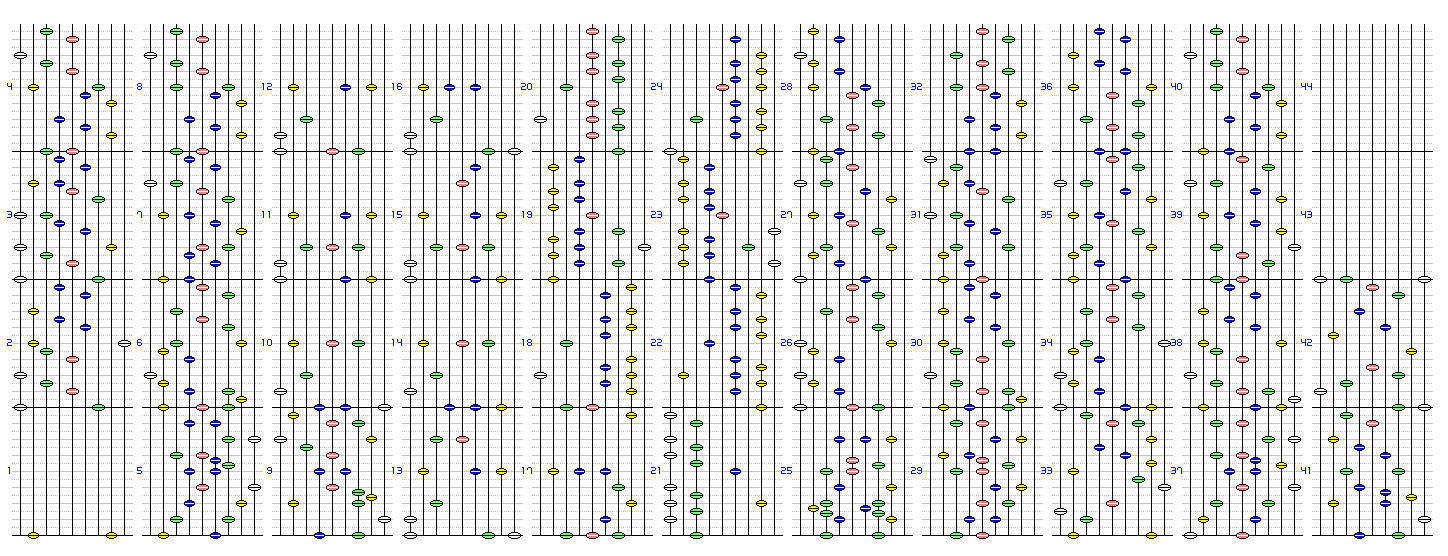Go to the measure 27 label
This screenshot has width=1448, height=556.
786,215
